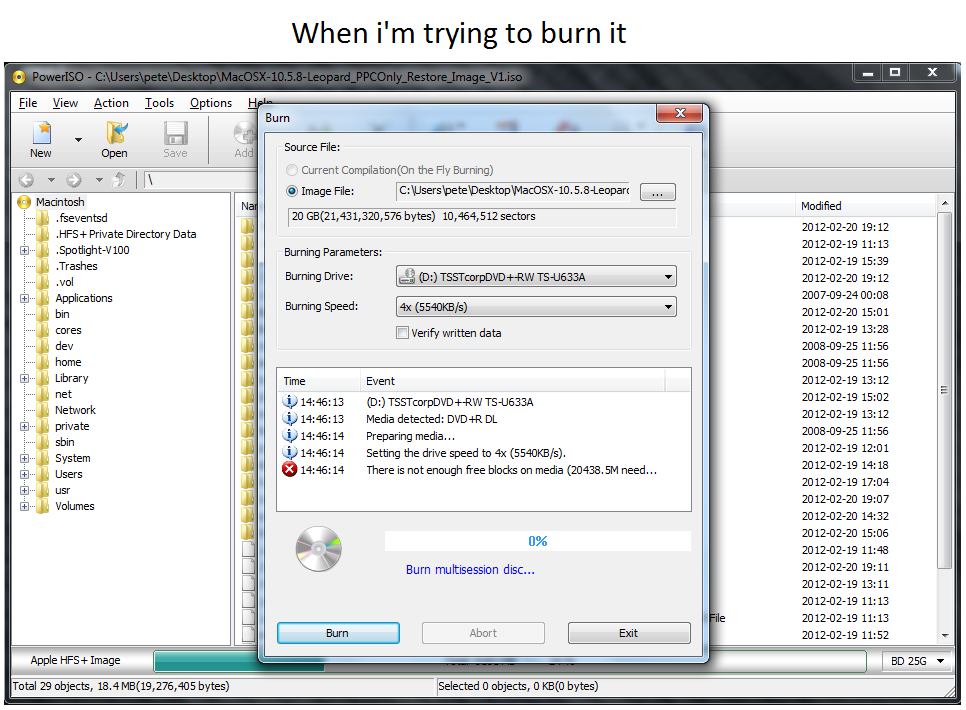Click info icon on the 'Media detected' row
The height and width of the screenshot is (710, 966).
pos(290,418)
